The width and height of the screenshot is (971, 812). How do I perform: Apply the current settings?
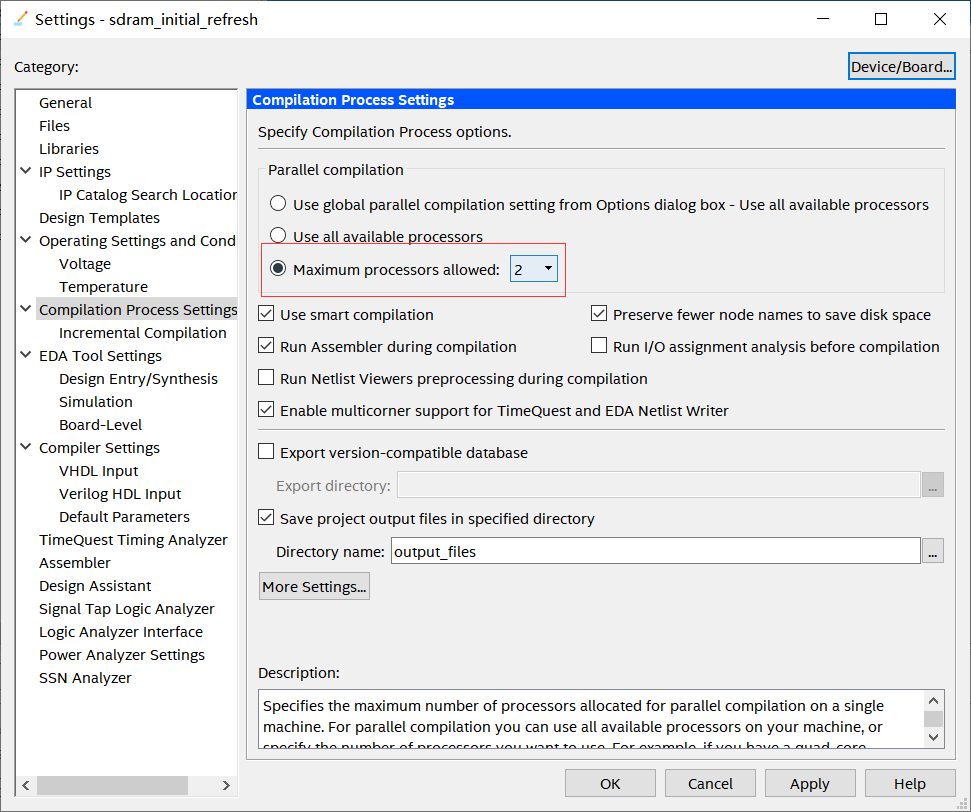809,783
